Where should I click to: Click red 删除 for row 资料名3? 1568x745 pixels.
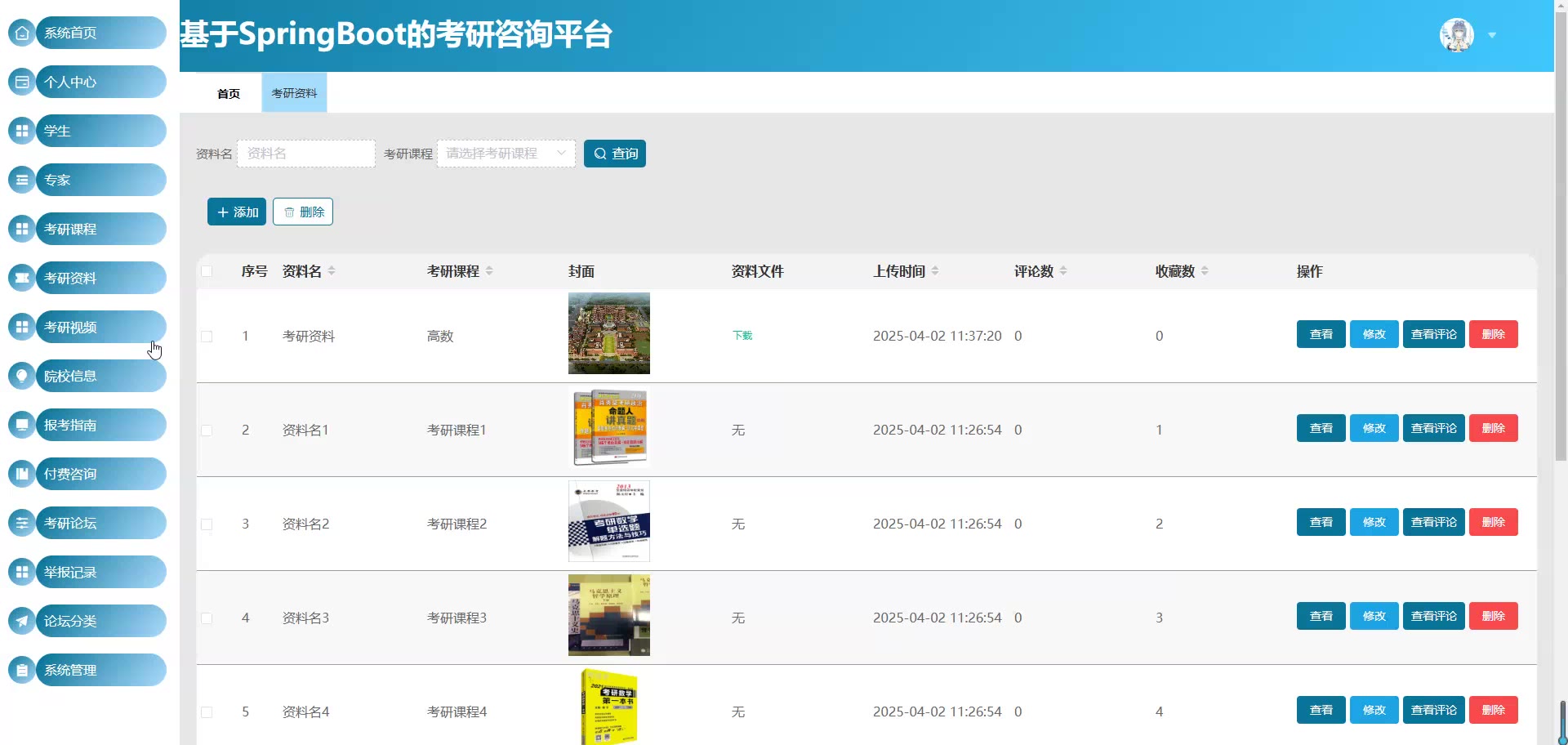[x=1494, y=616]
